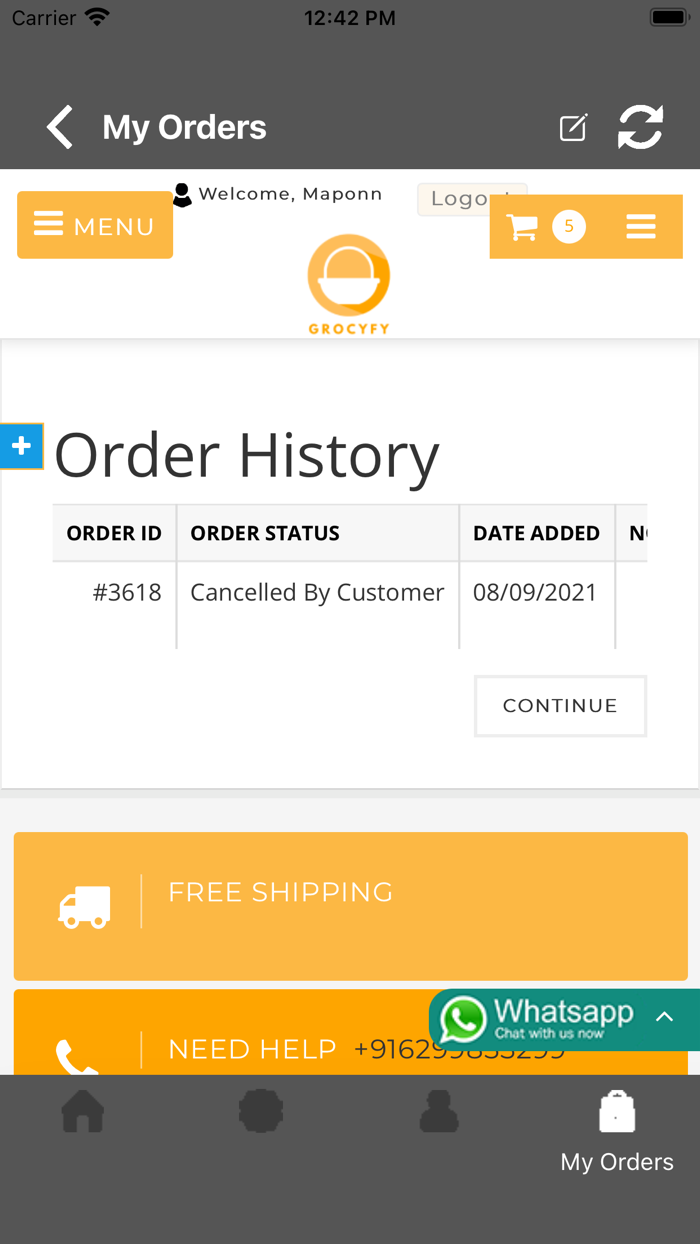Expand the hamburger menu beside cart
Screen dimensions: 700x1244
[641, 227]
